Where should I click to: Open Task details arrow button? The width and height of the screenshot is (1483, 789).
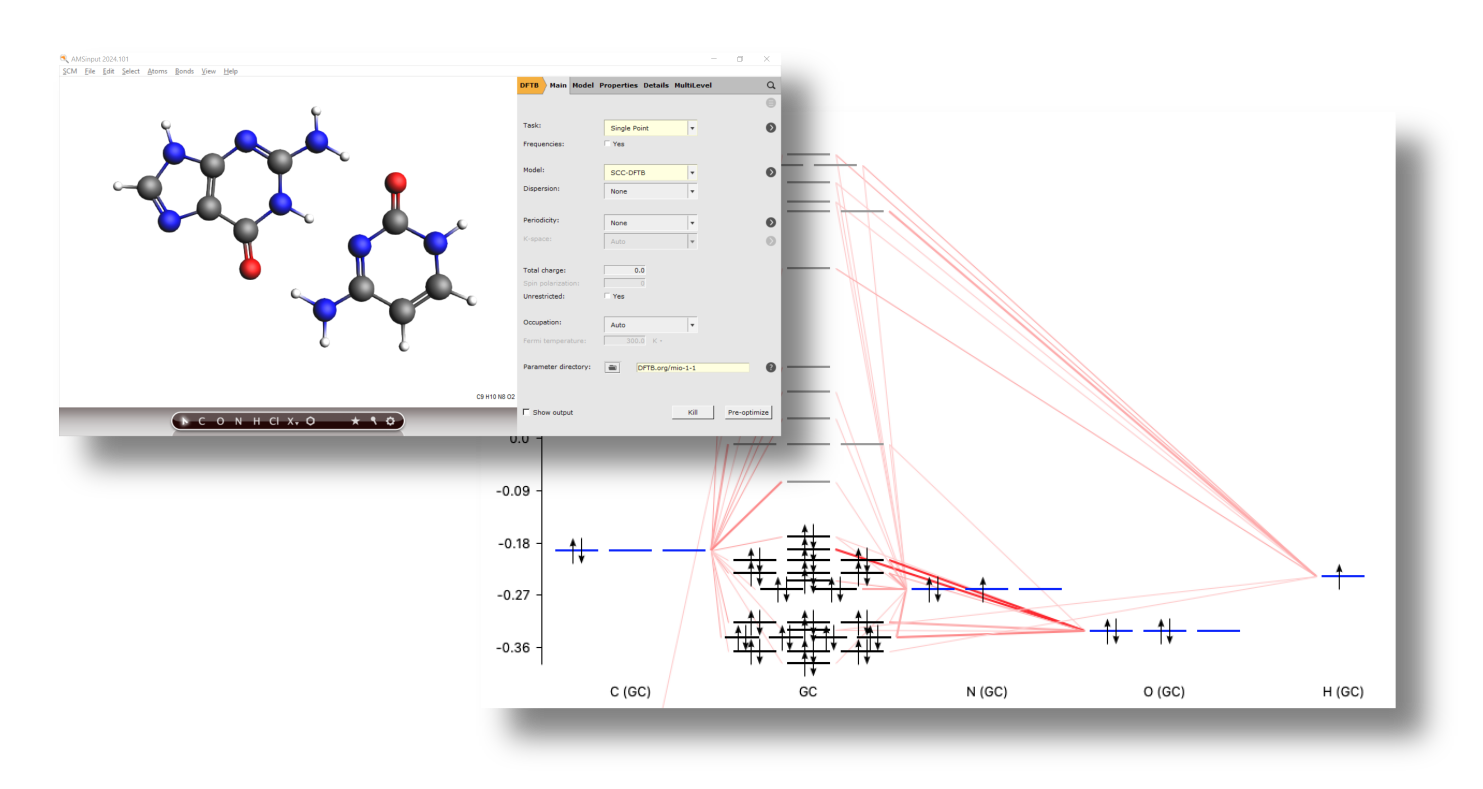pos(771,128)
